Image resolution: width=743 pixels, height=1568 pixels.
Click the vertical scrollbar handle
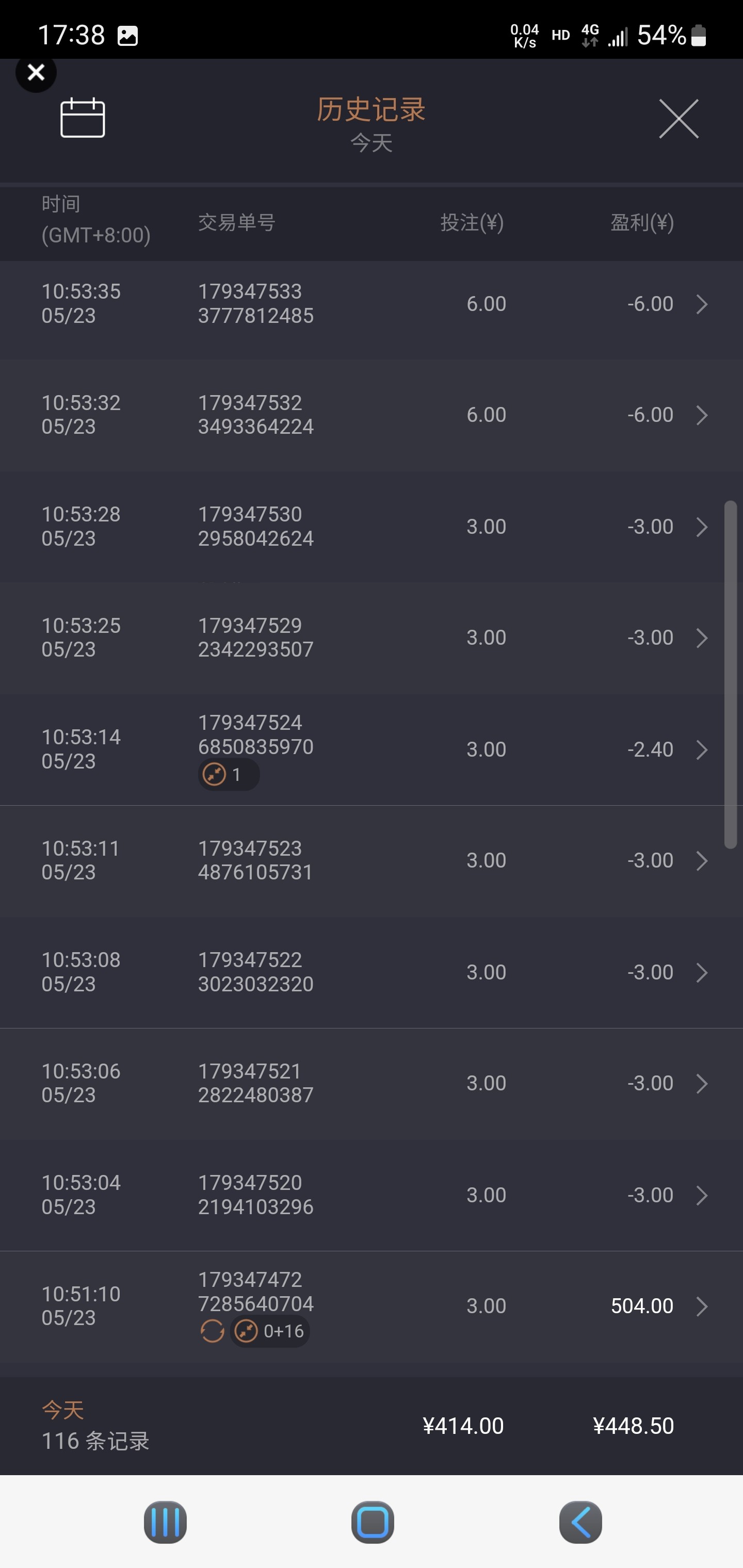click(x=730, y=674)
